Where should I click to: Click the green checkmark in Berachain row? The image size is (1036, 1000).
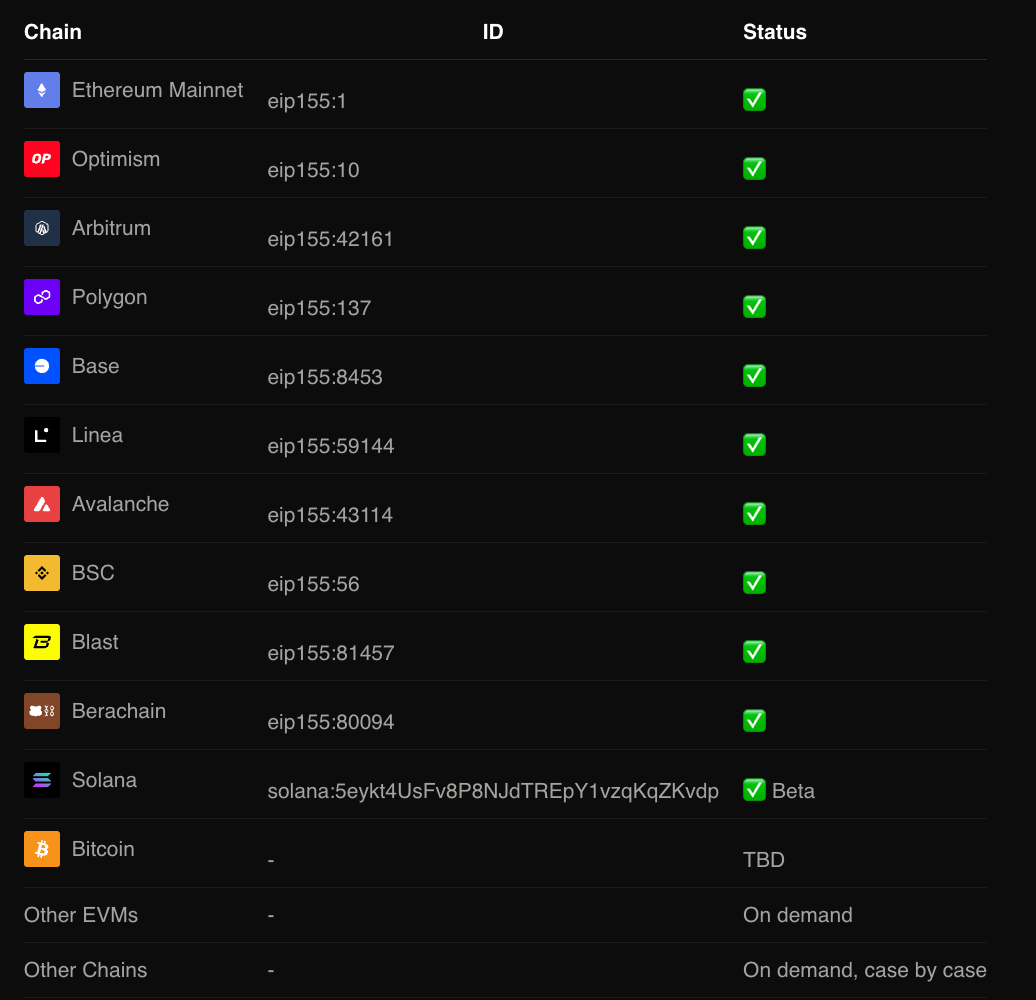pos(755,721)
